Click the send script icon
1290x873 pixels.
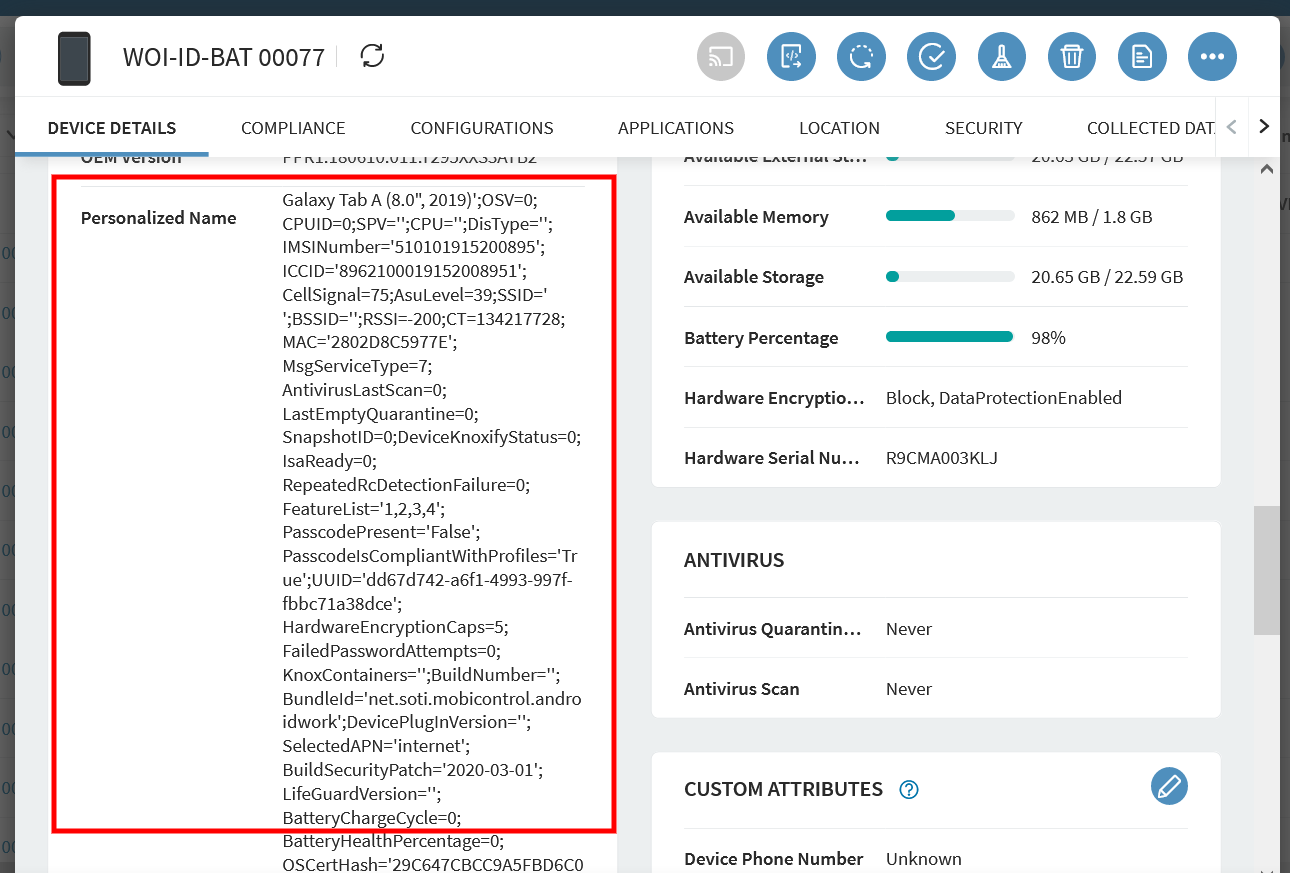(x=791, y=57)
